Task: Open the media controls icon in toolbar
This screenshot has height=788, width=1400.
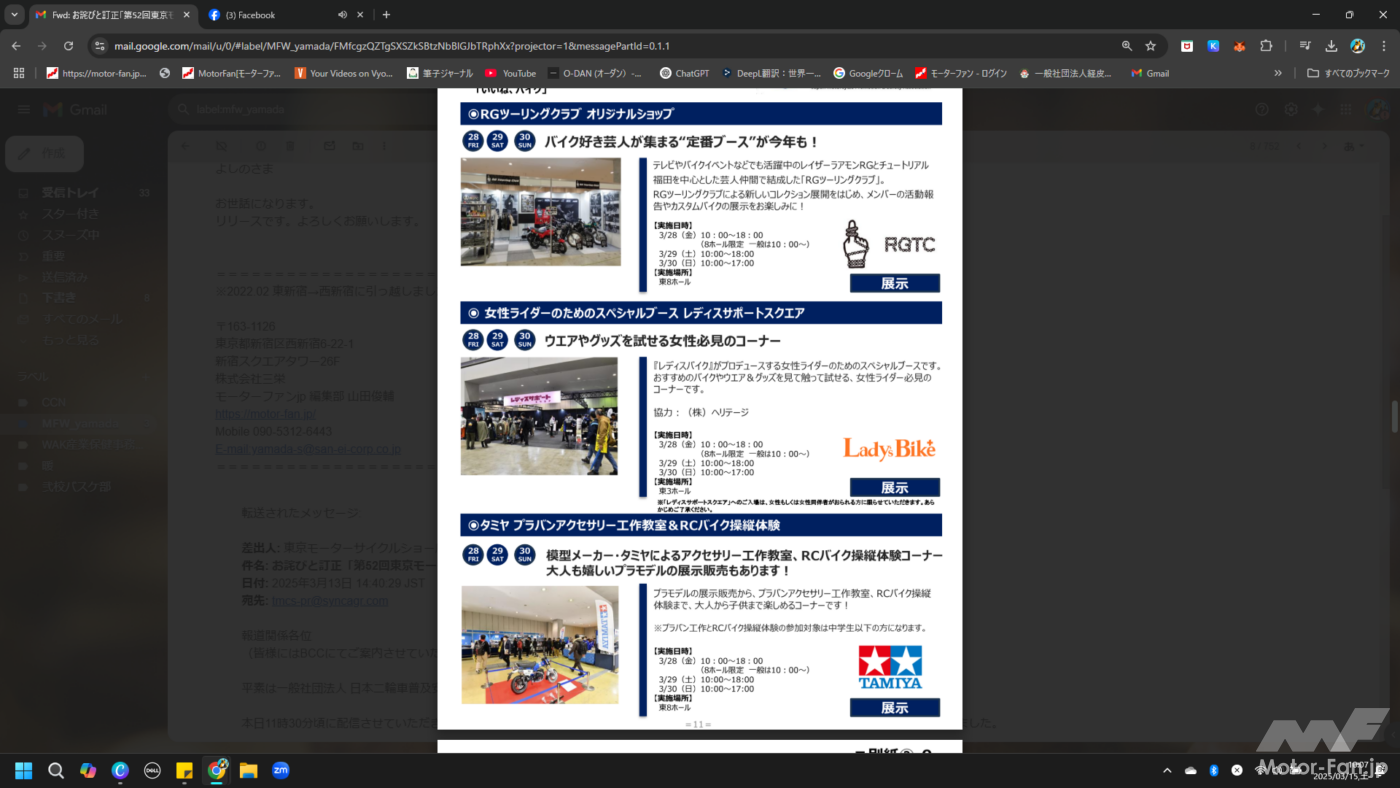Action: 1305,46
